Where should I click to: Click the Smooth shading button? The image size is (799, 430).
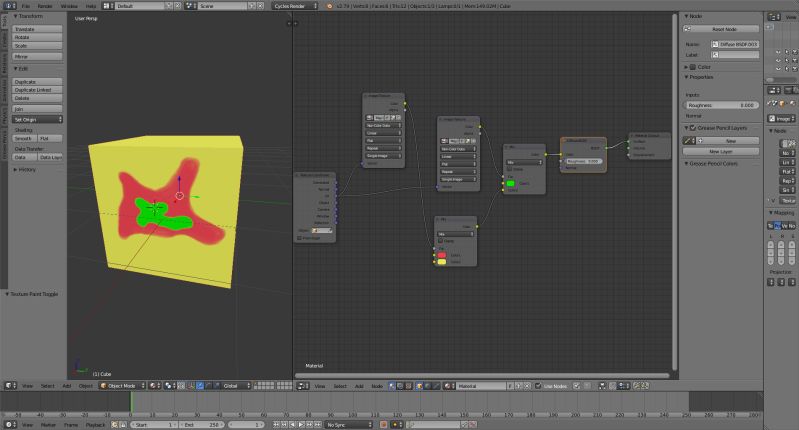pyautogui.click(x=24, y=138)
